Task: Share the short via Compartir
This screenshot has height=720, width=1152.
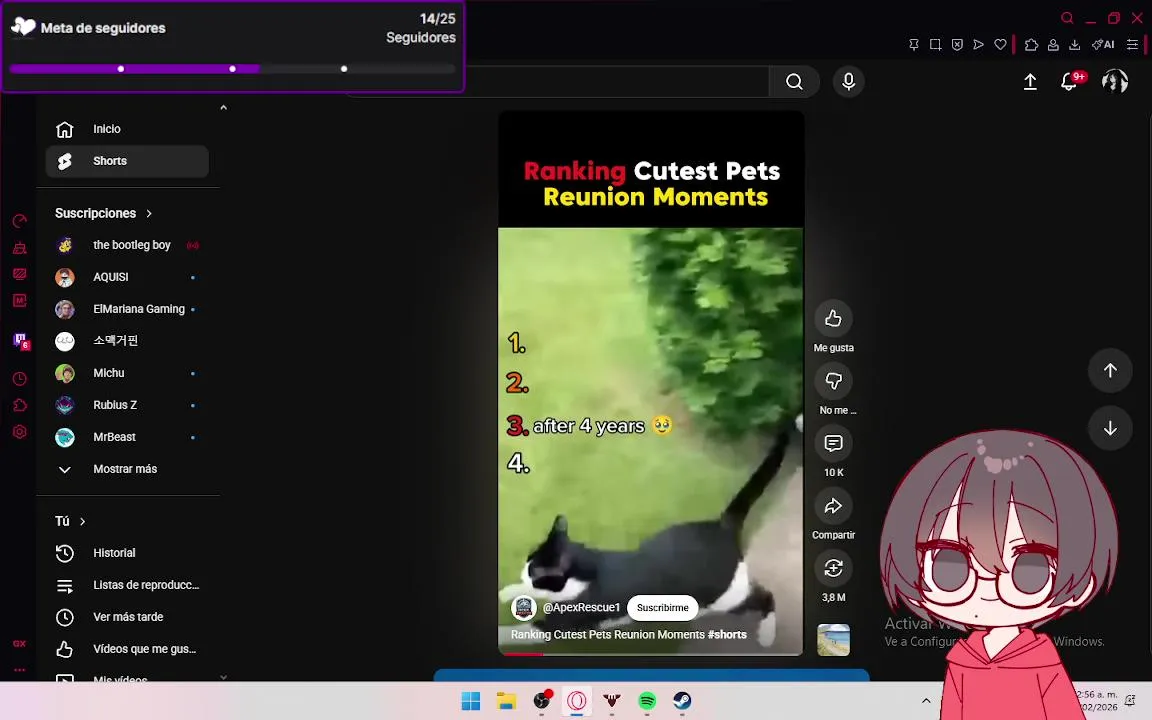Action: point(833,505)
